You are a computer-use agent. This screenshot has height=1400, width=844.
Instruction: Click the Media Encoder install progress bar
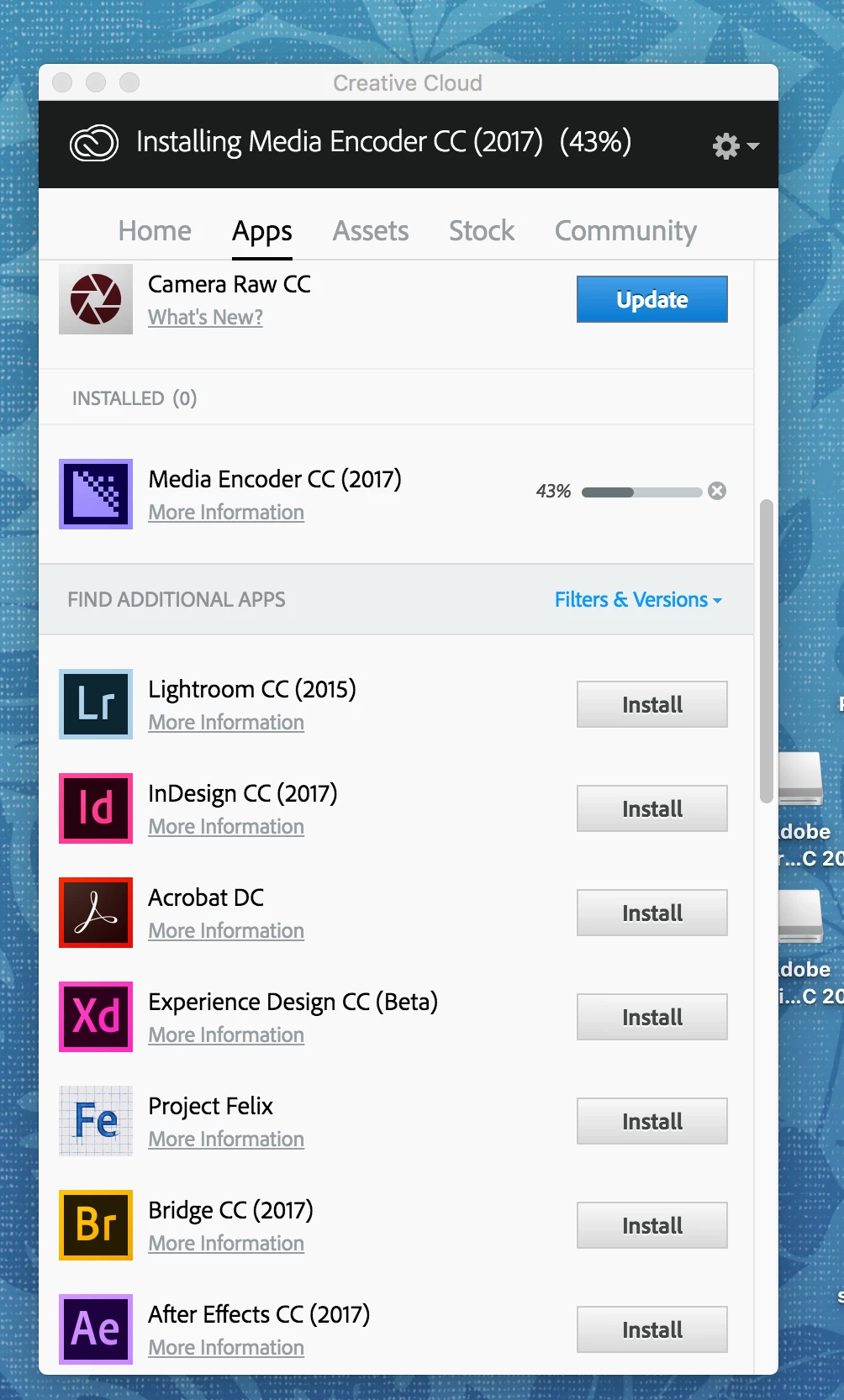[642, 492]
